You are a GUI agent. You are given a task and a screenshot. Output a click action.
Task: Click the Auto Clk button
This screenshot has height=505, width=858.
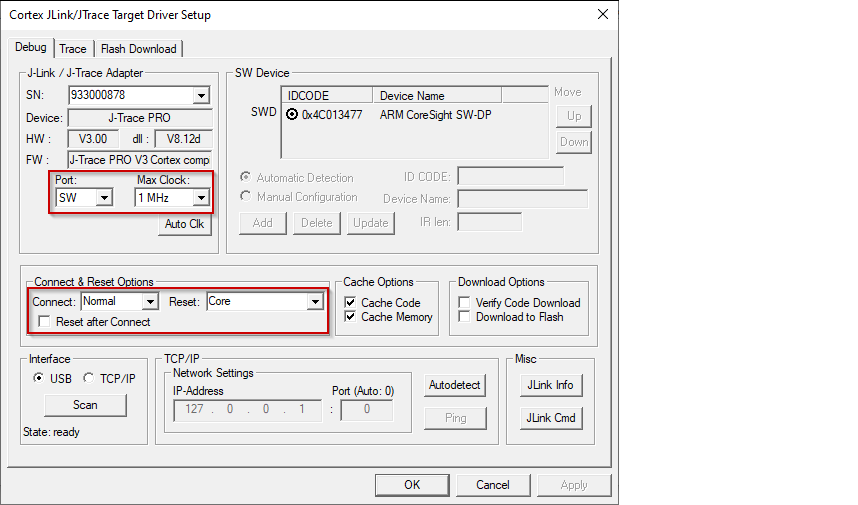click(x=184, y=224)
